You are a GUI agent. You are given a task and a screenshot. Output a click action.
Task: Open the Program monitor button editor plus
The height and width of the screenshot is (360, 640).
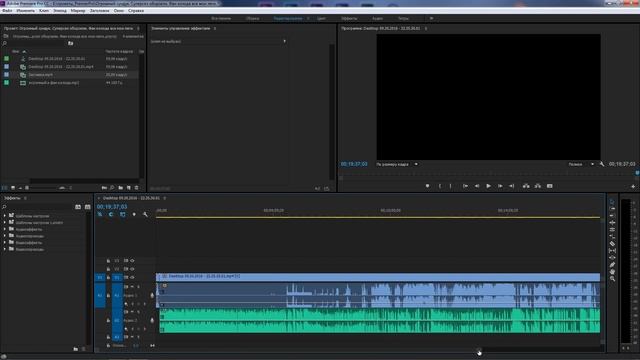click(633, 186)
